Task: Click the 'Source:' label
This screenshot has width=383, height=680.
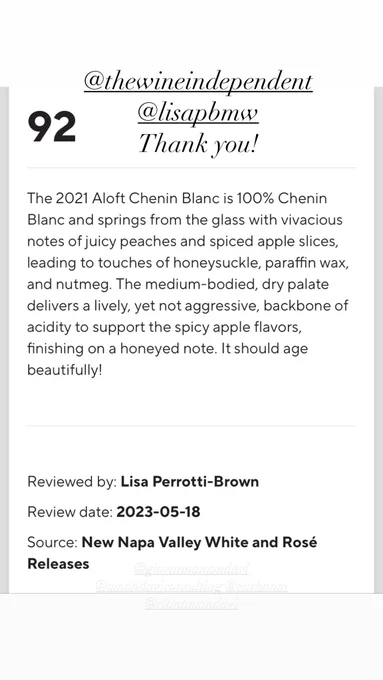Action: (x=52, y=542)
